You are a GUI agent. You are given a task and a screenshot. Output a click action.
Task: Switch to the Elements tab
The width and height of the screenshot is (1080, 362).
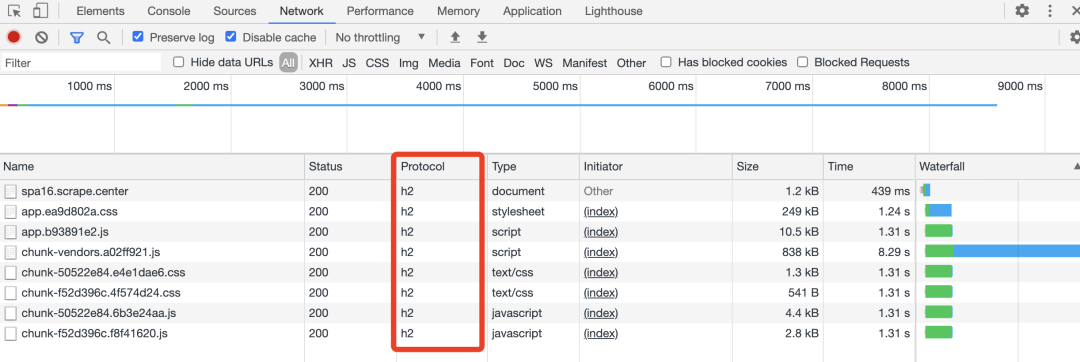(x=101, y=11)
